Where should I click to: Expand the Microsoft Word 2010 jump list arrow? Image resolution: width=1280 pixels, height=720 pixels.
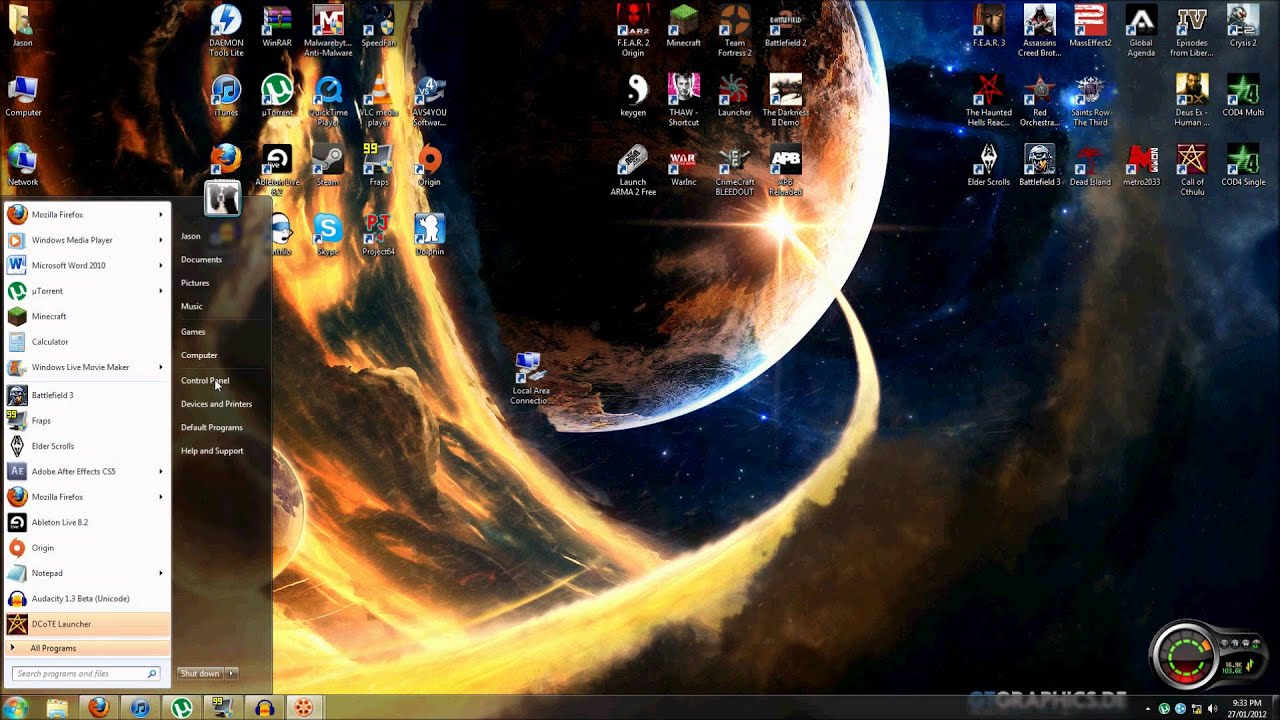click(160, 266)
